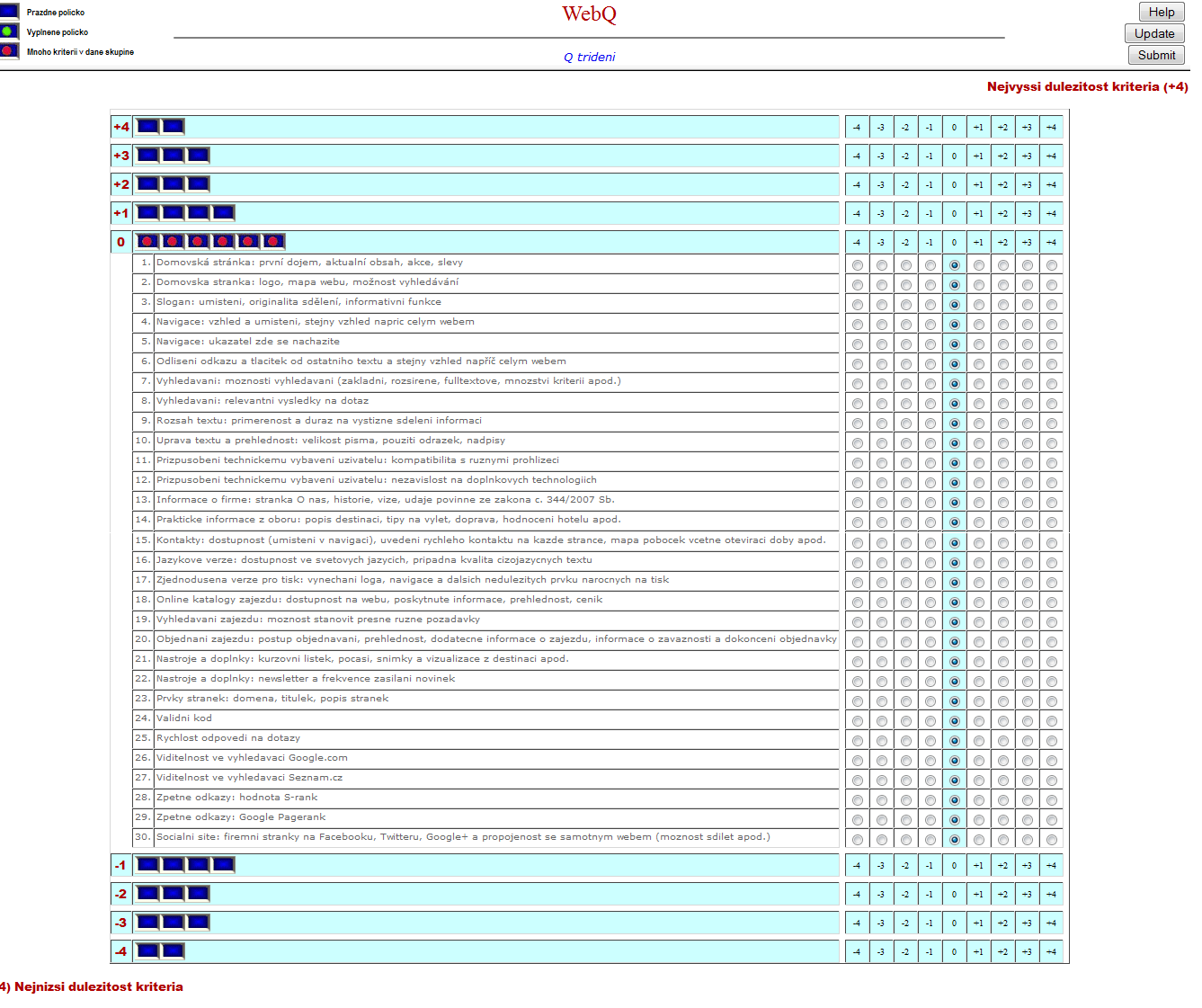Click the second empty slot icon in the -4 group

[174, 951]
